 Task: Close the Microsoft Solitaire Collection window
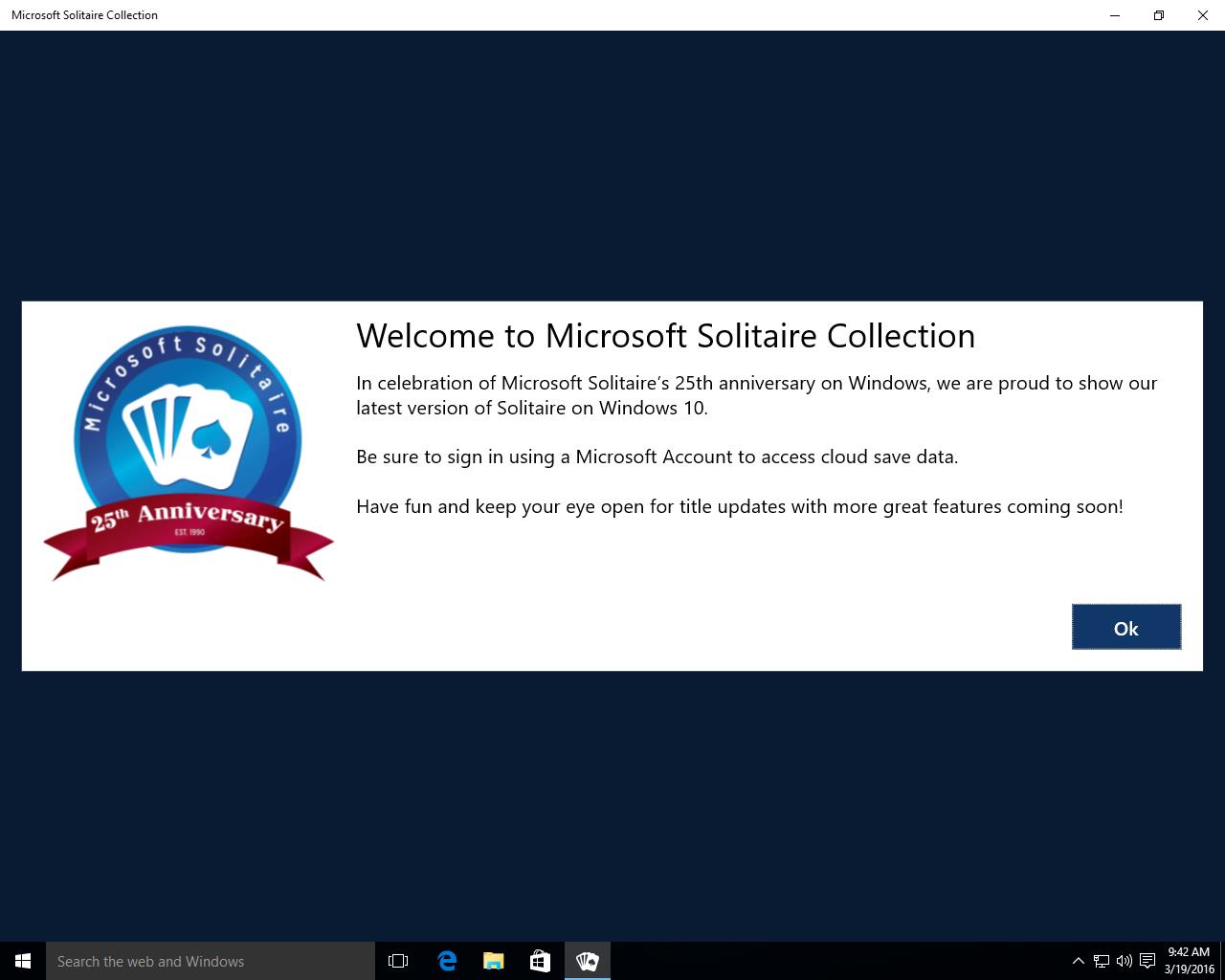(x=1203, y=15)
